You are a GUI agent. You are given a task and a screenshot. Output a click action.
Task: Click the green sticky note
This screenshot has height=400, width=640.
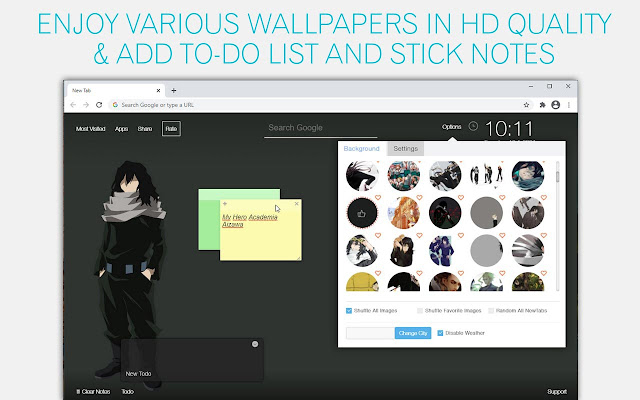click(x=209, y=222)
